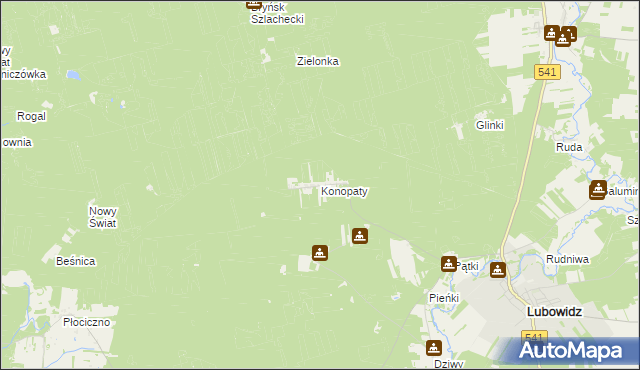Viewport: 640px width, 370px height.
Task: Click the Konopaty village label
Action: [x=344, y=191]
